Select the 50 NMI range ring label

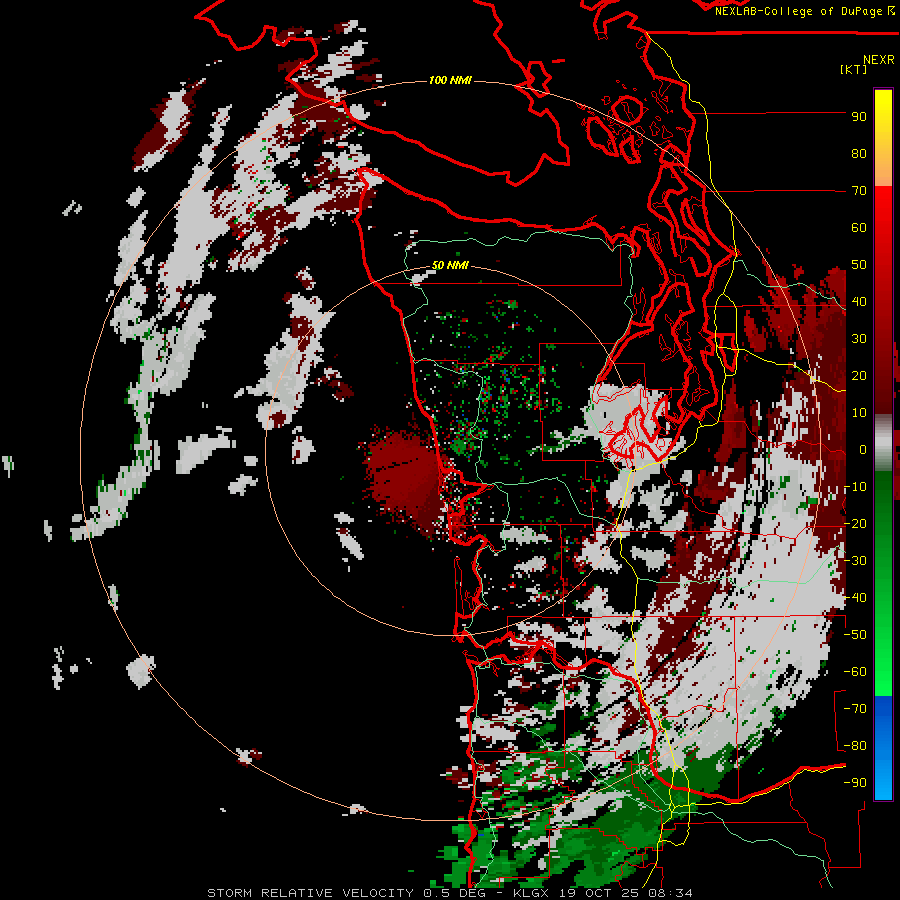point(451,265)
